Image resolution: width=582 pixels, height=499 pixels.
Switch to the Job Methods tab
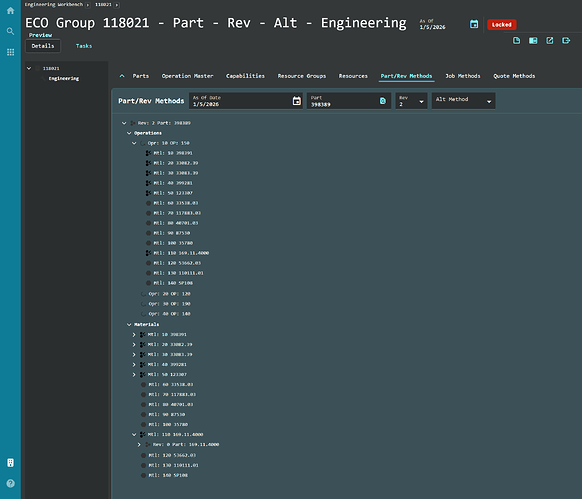pyautogui.click(x=462, y=76)
